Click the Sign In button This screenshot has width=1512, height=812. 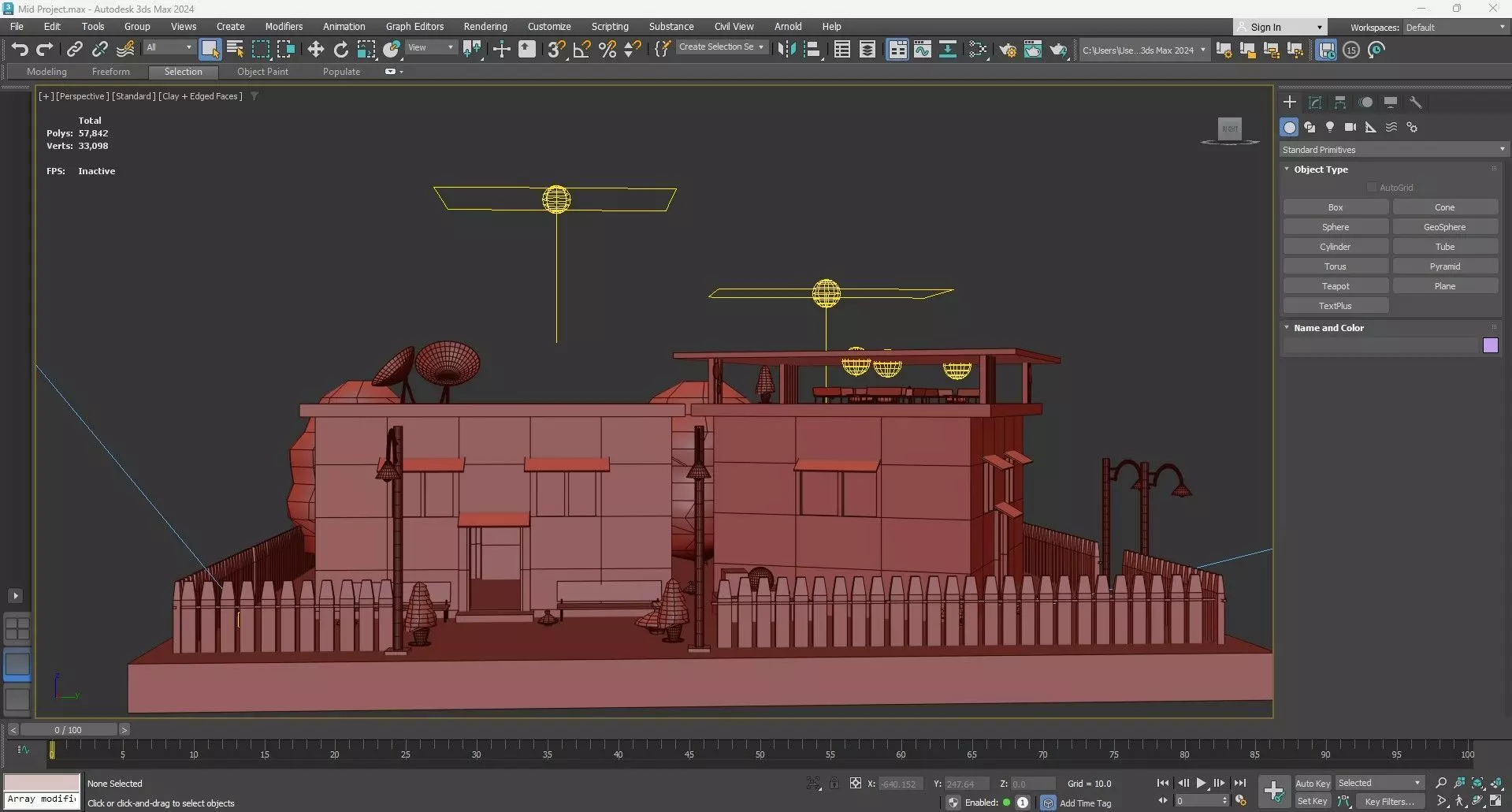1279,28
